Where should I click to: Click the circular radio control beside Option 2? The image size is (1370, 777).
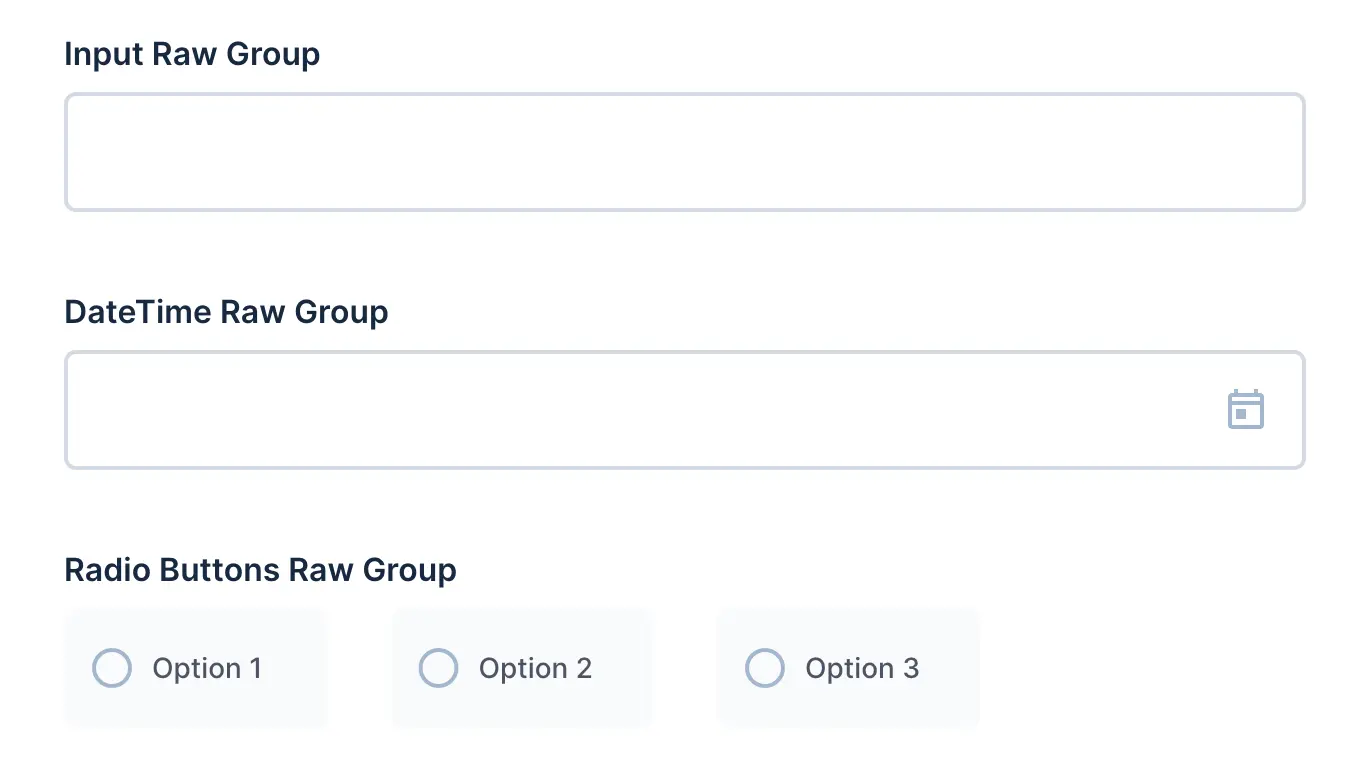(439, 668)
